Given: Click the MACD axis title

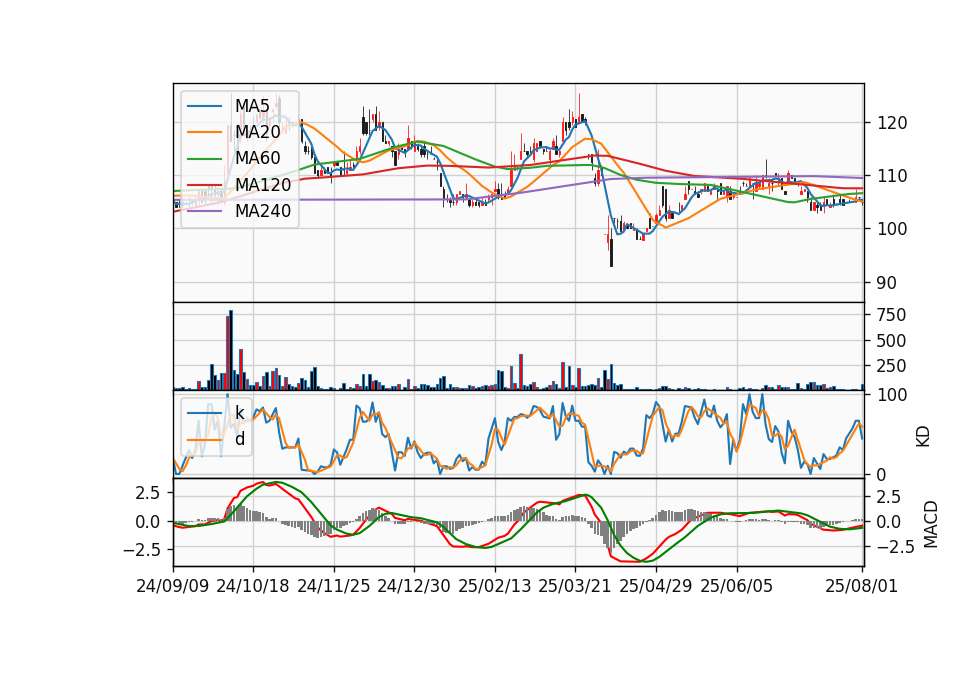Looking at the screenshot, I should click(x=930, y=524).
